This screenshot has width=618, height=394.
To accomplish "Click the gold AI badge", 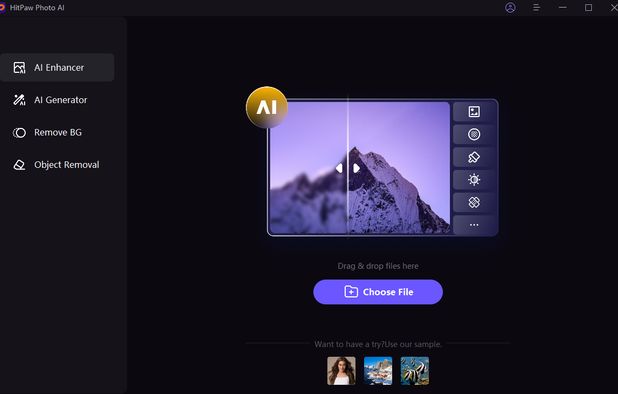I will [267, 107].
